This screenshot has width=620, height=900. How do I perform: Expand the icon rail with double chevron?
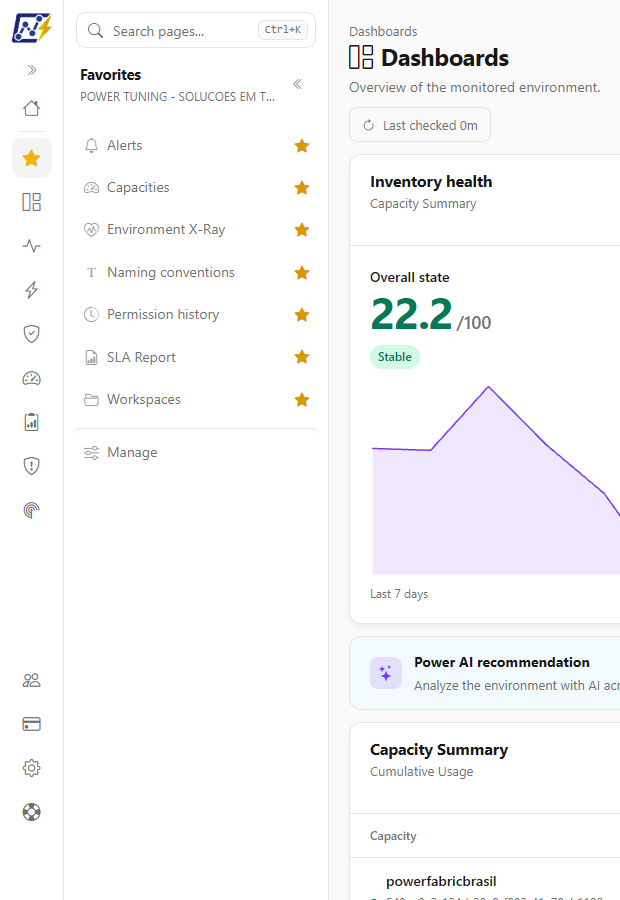pos(32,70)
